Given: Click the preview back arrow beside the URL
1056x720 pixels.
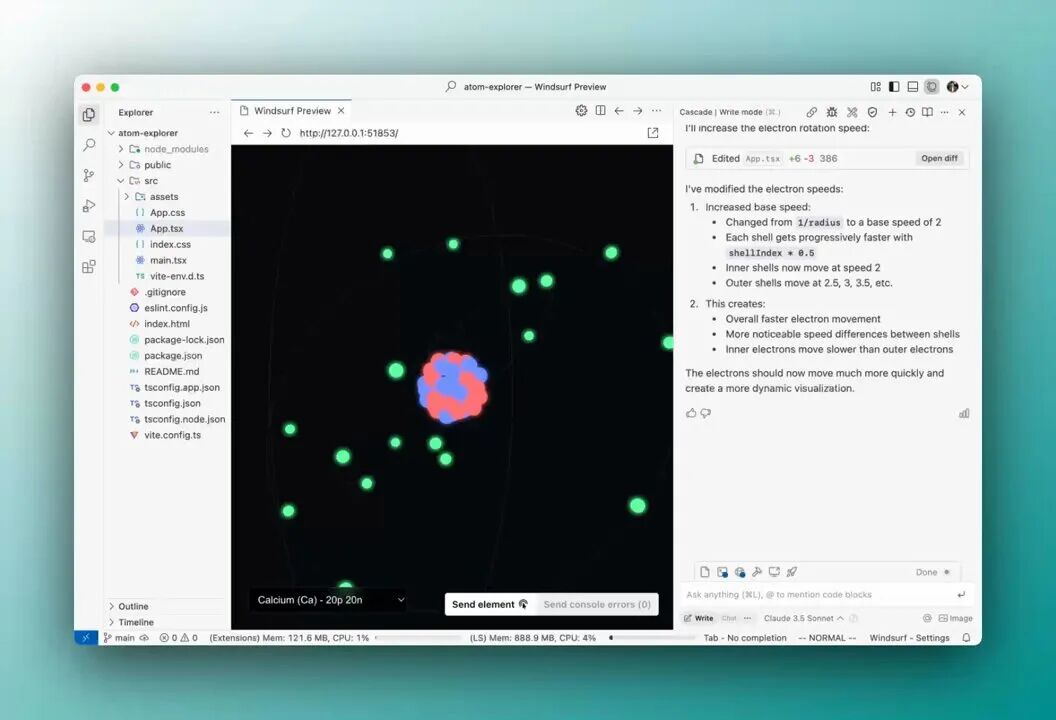Looking at the screenshot, I should click(x=249, y=133).
